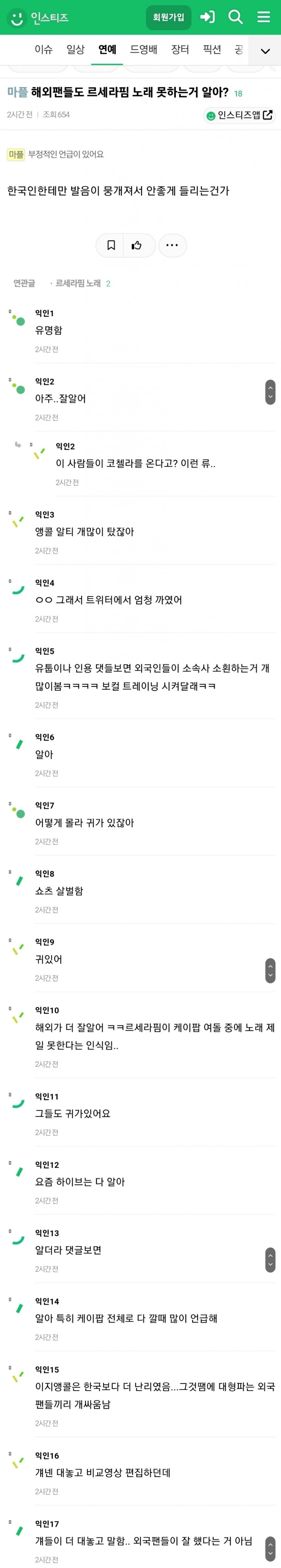The width and height of the screenshot is (281, 1568).
Task: Toggle the thumbs-up like button
Action: tap(137, 245)
